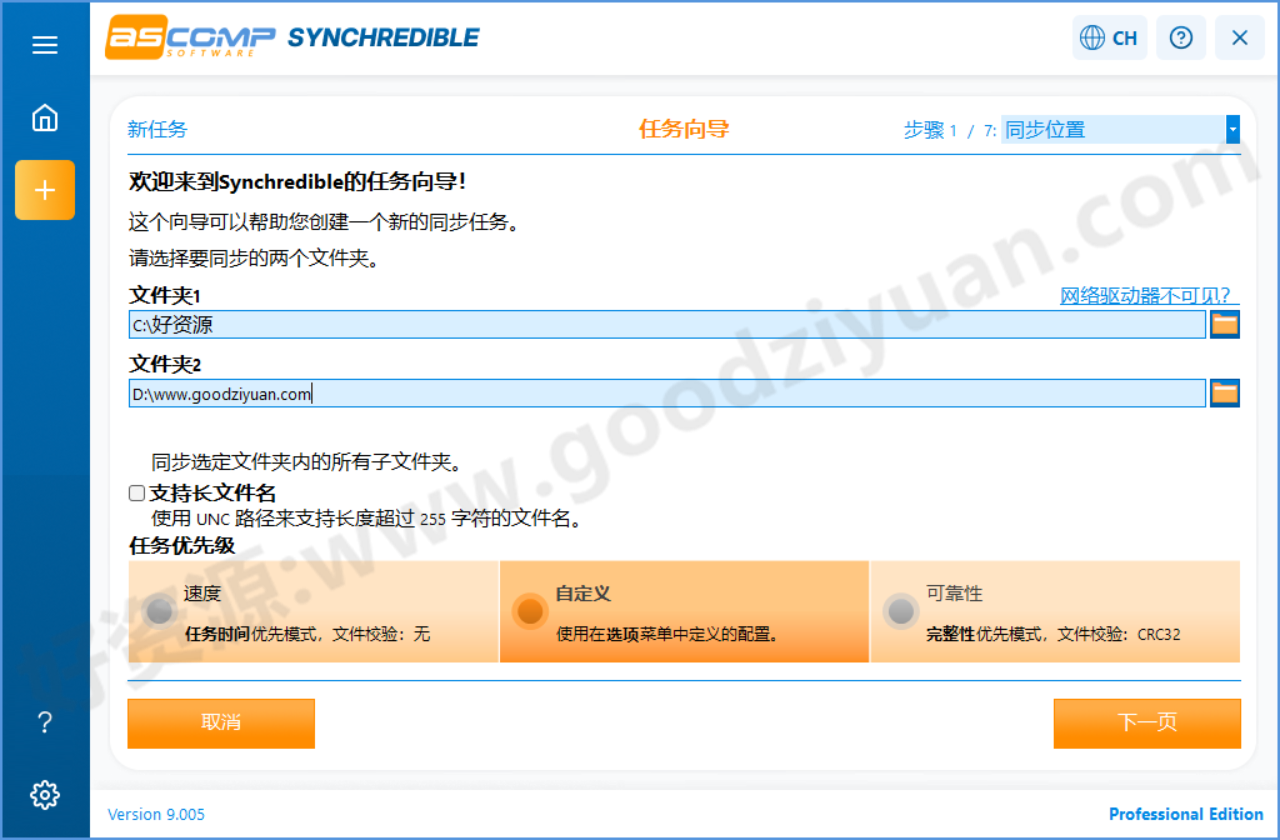
Task: Select the 可靠性 priority radio button
Action: pyautogui.click(x=900, y=611)
